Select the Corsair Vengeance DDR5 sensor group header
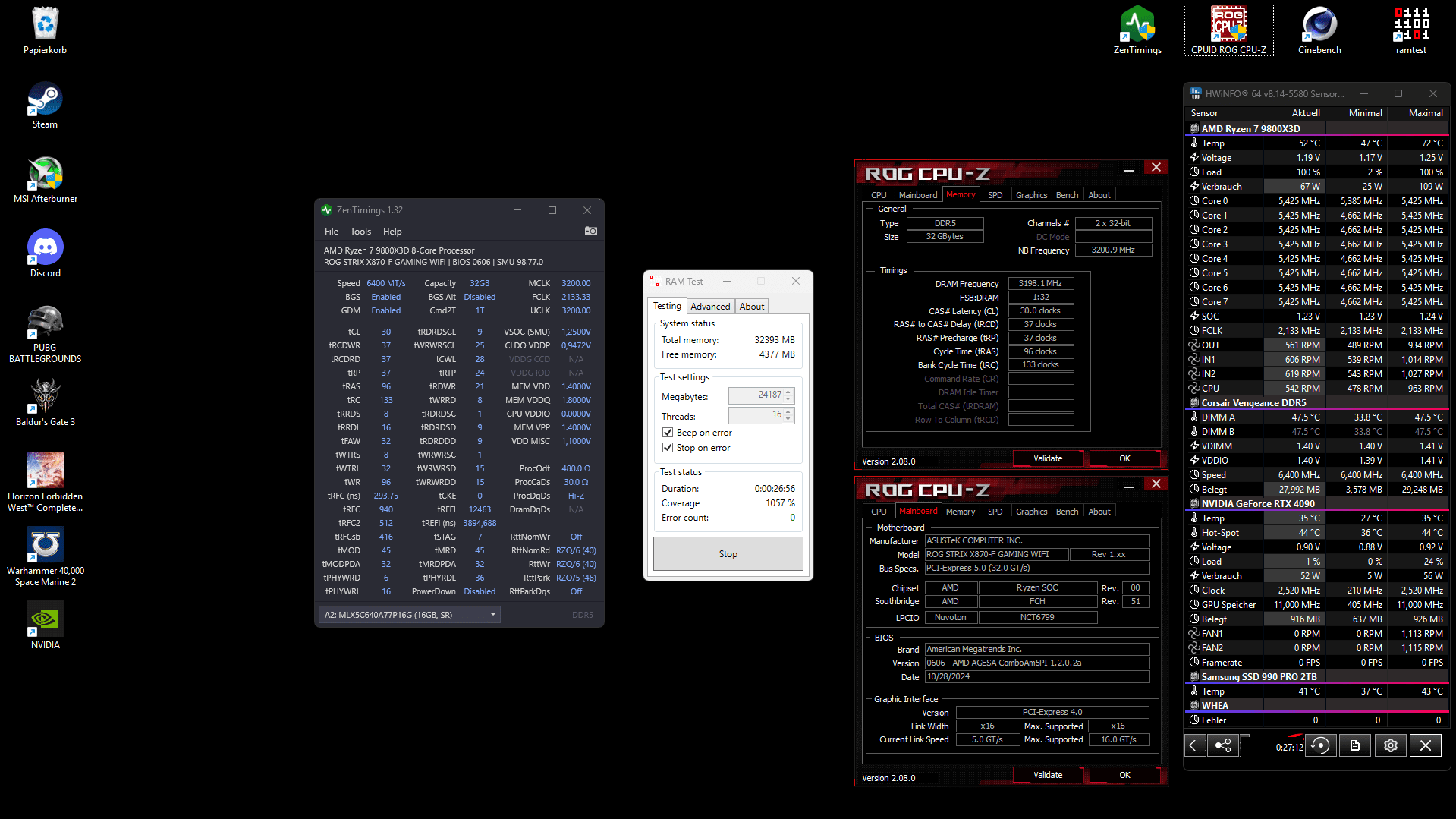This screenshot has height=819, width=1456. click(x=1316, y=402)
